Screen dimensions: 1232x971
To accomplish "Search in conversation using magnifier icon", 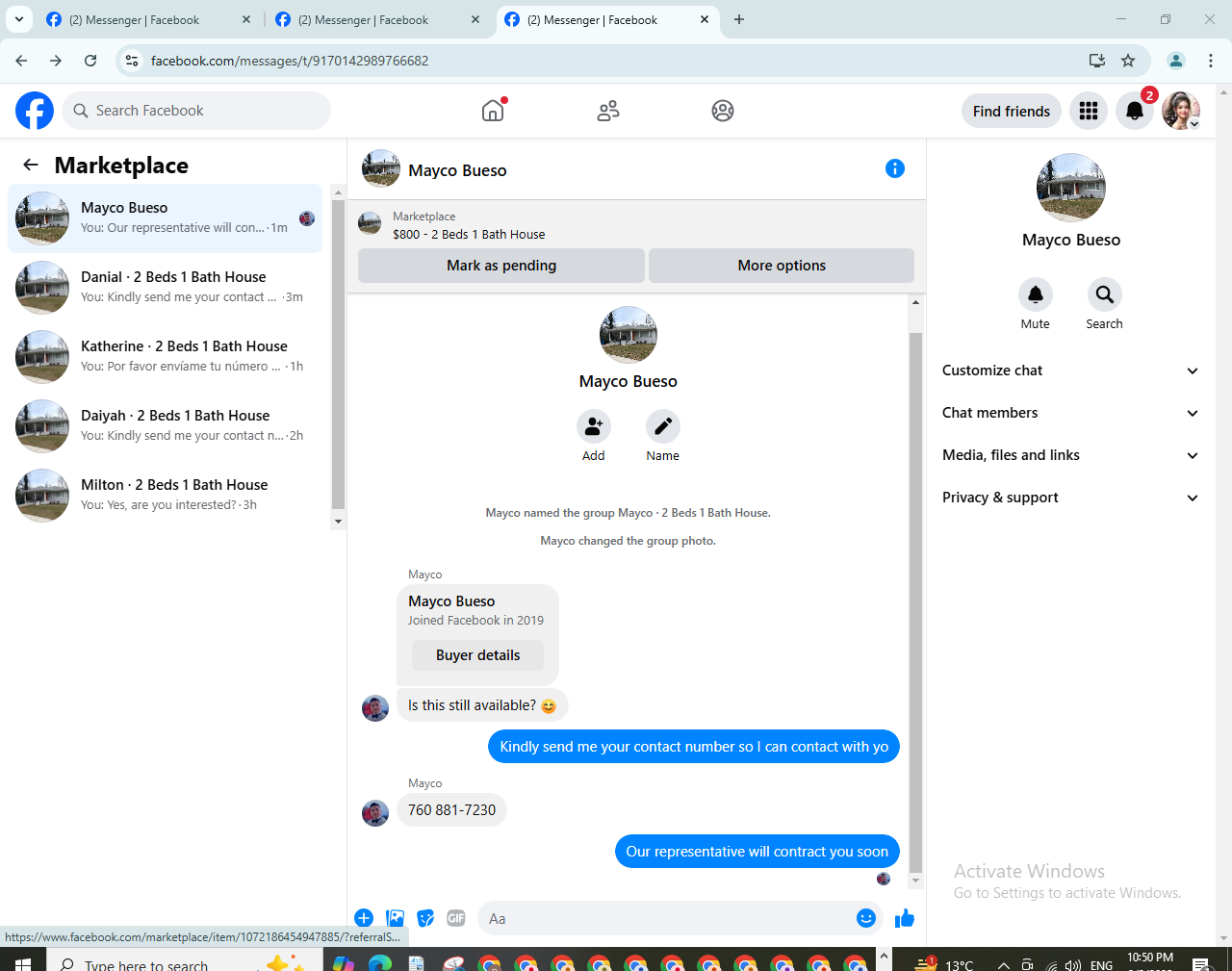I will click(1105, 294).
